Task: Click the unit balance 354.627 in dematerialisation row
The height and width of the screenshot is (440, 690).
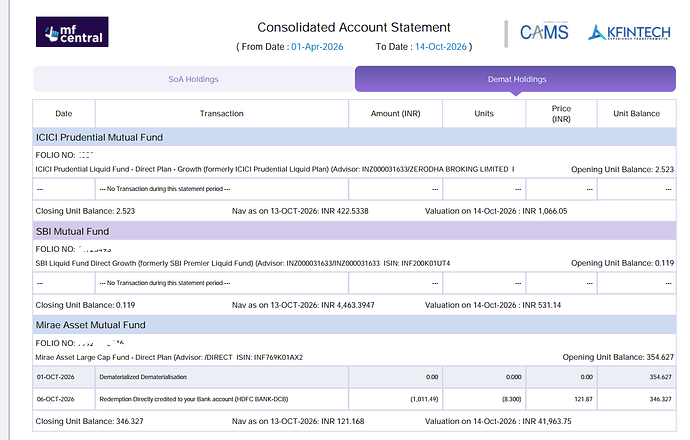Action: tap(661, 377)
